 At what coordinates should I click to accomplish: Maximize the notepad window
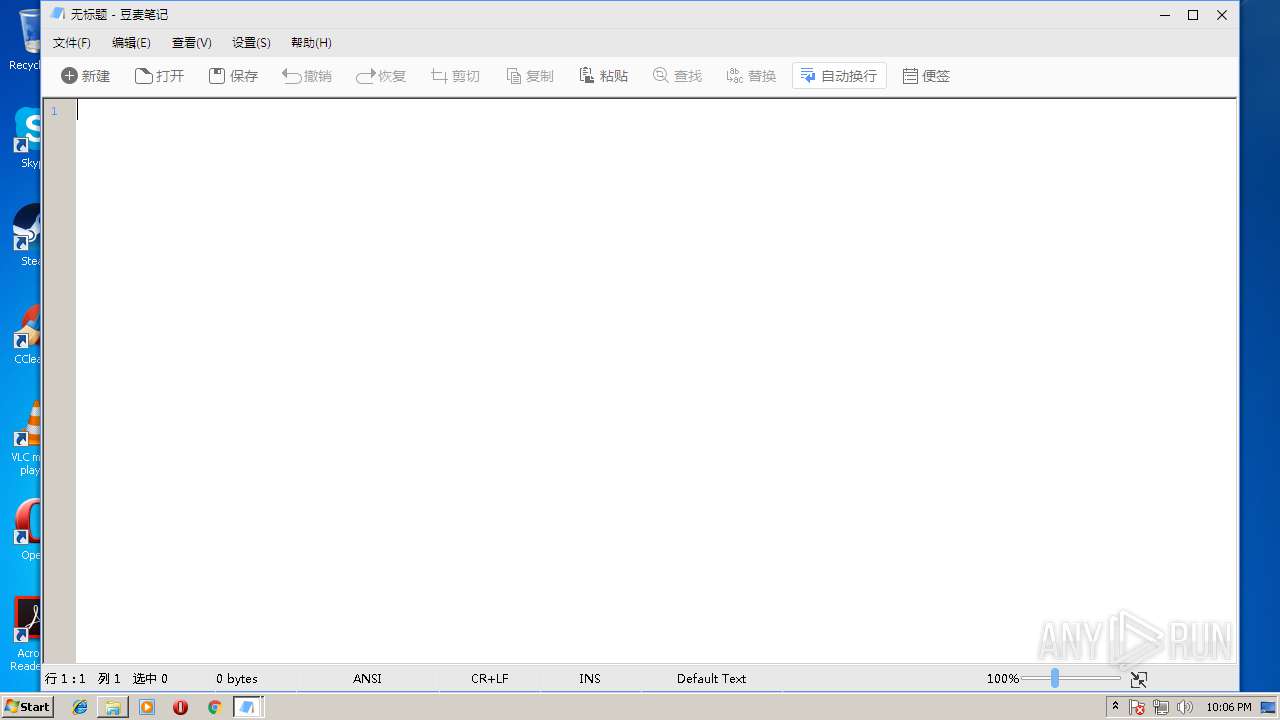[1193, 15]
